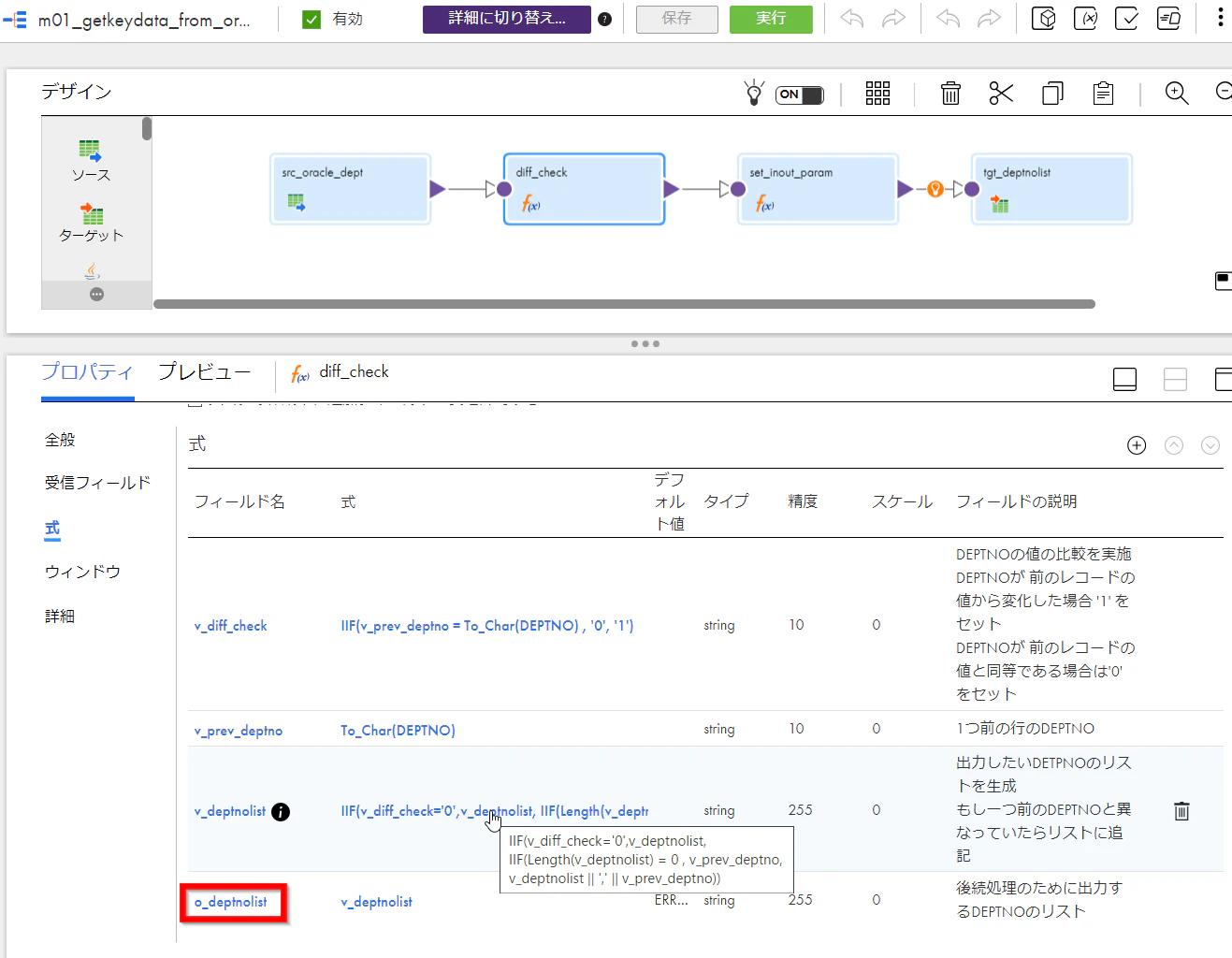This screenshot has height=958, width=1232.
Task: Click the bottom-panel layout icon
Action: tap(1124, 379)
